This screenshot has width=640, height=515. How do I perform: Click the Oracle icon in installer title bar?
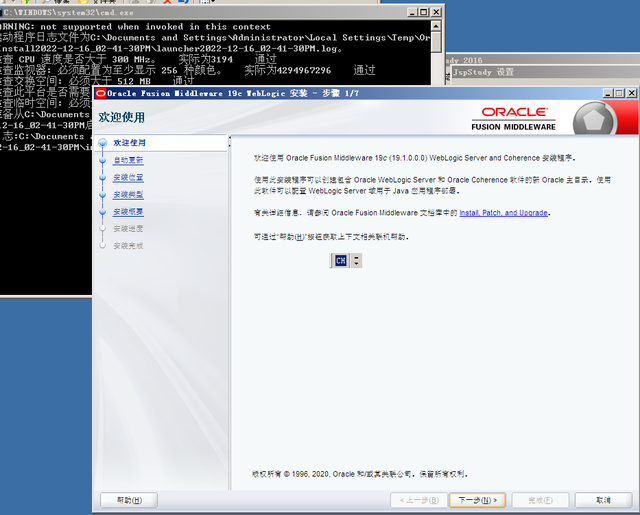pos(100,93)
